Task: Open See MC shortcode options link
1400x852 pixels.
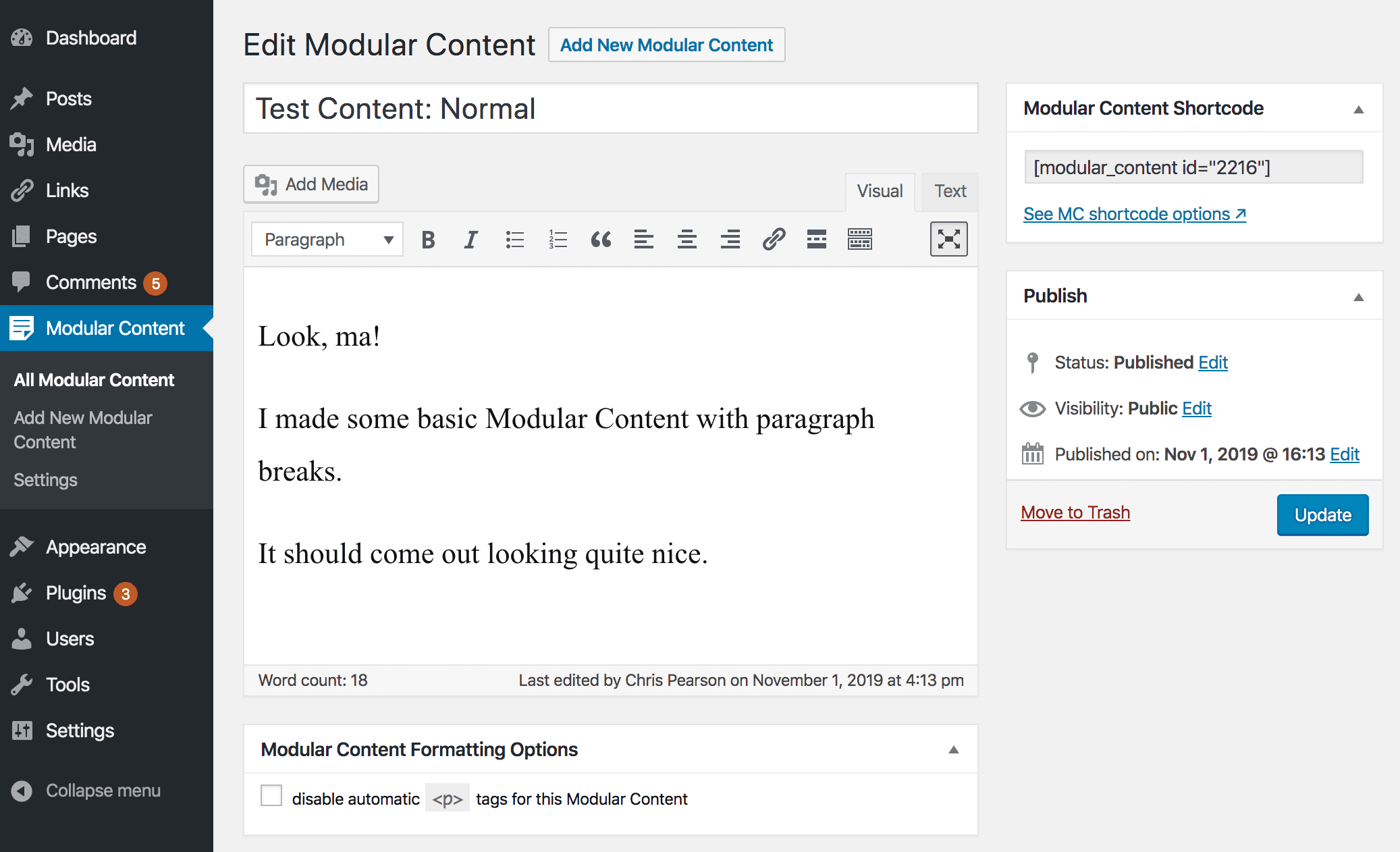Action: (x=1135, y=214)
